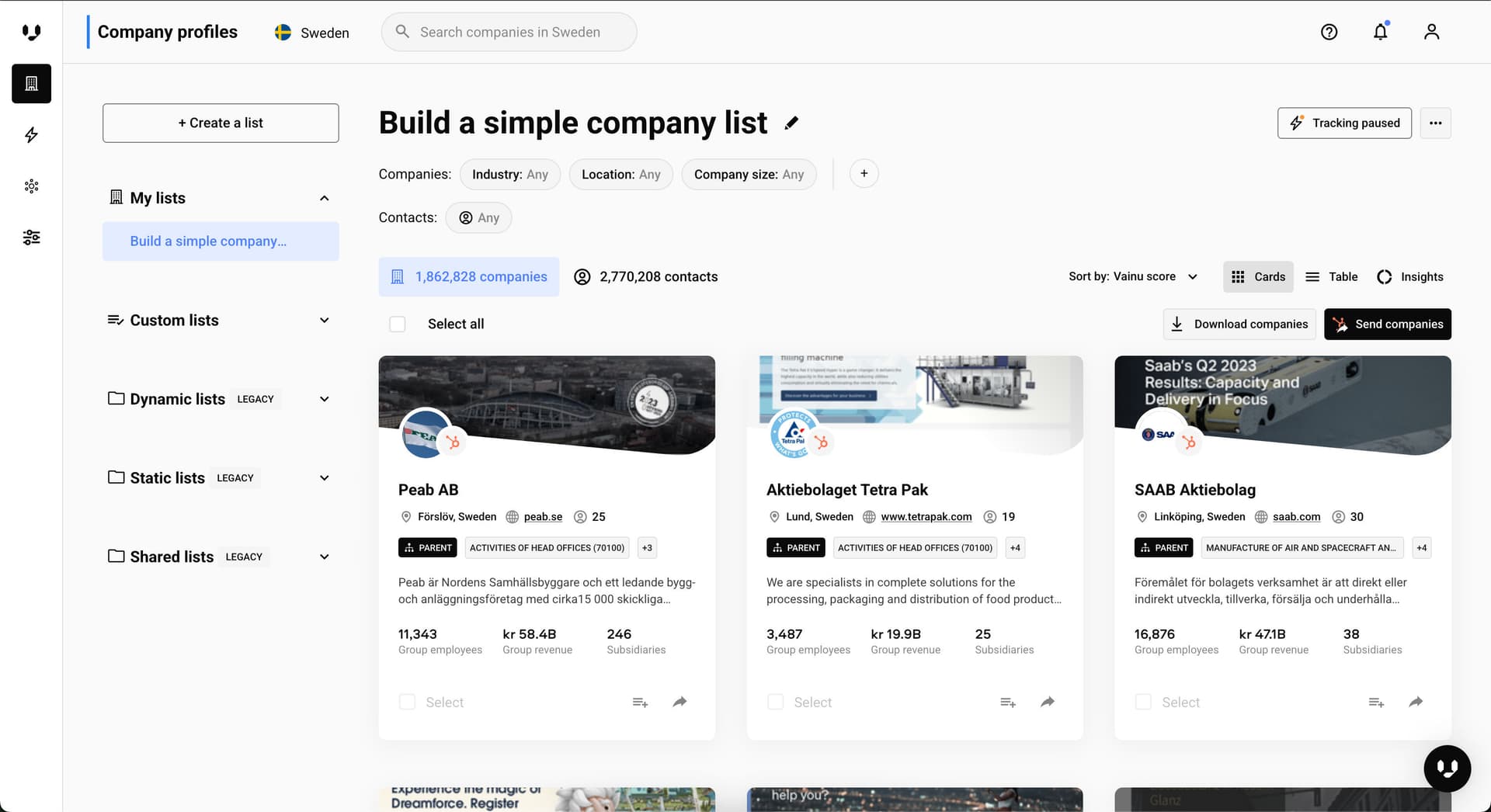This screenshot has width=1491, height=812.
Task: Open Peab AB contacts count 25
Action: pos(589,517)
